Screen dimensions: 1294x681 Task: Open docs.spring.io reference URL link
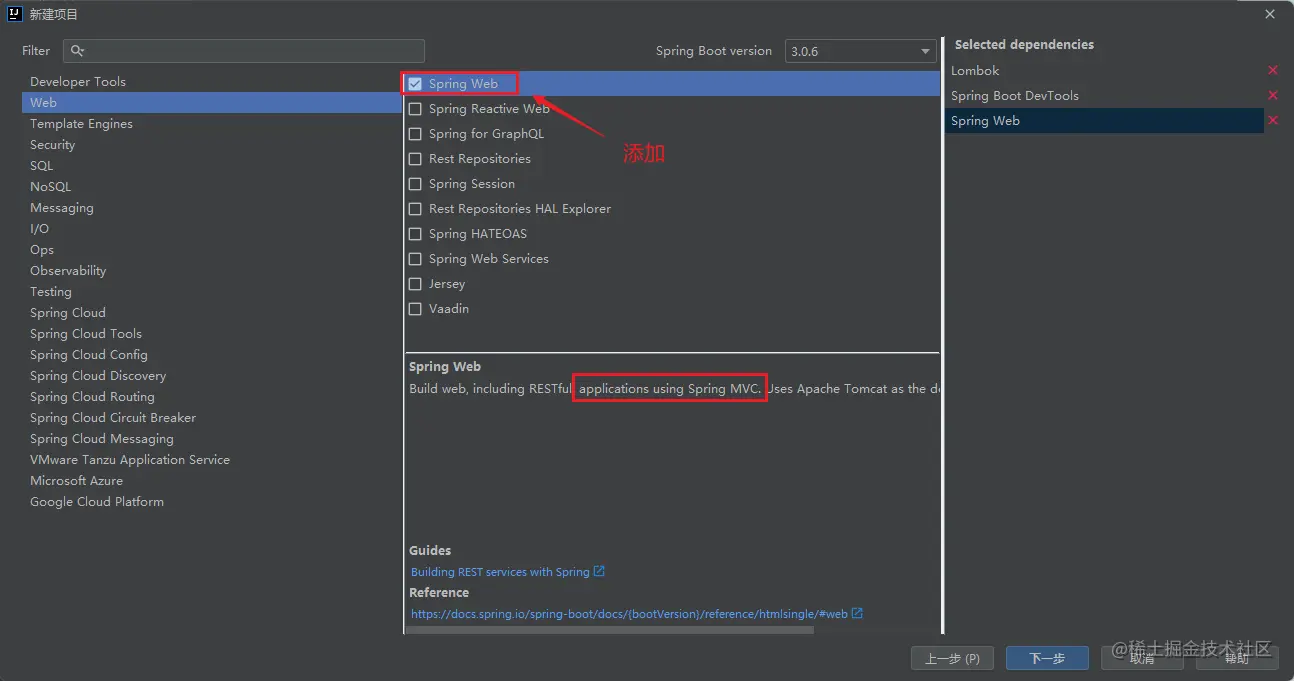click(x=629, y=614)
